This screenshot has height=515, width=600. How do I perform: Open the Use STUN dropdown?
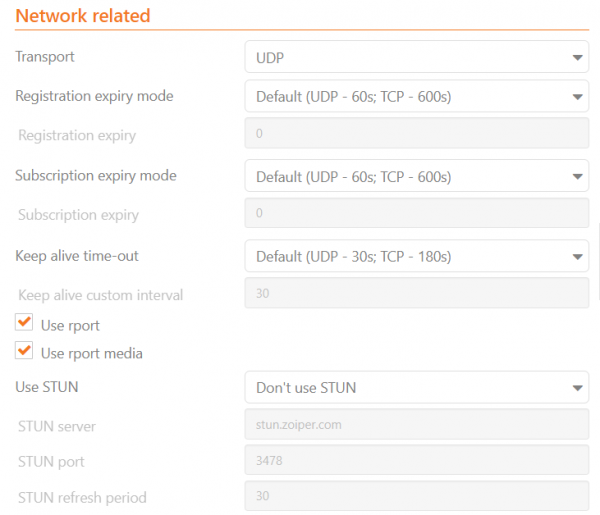point(416,387)
